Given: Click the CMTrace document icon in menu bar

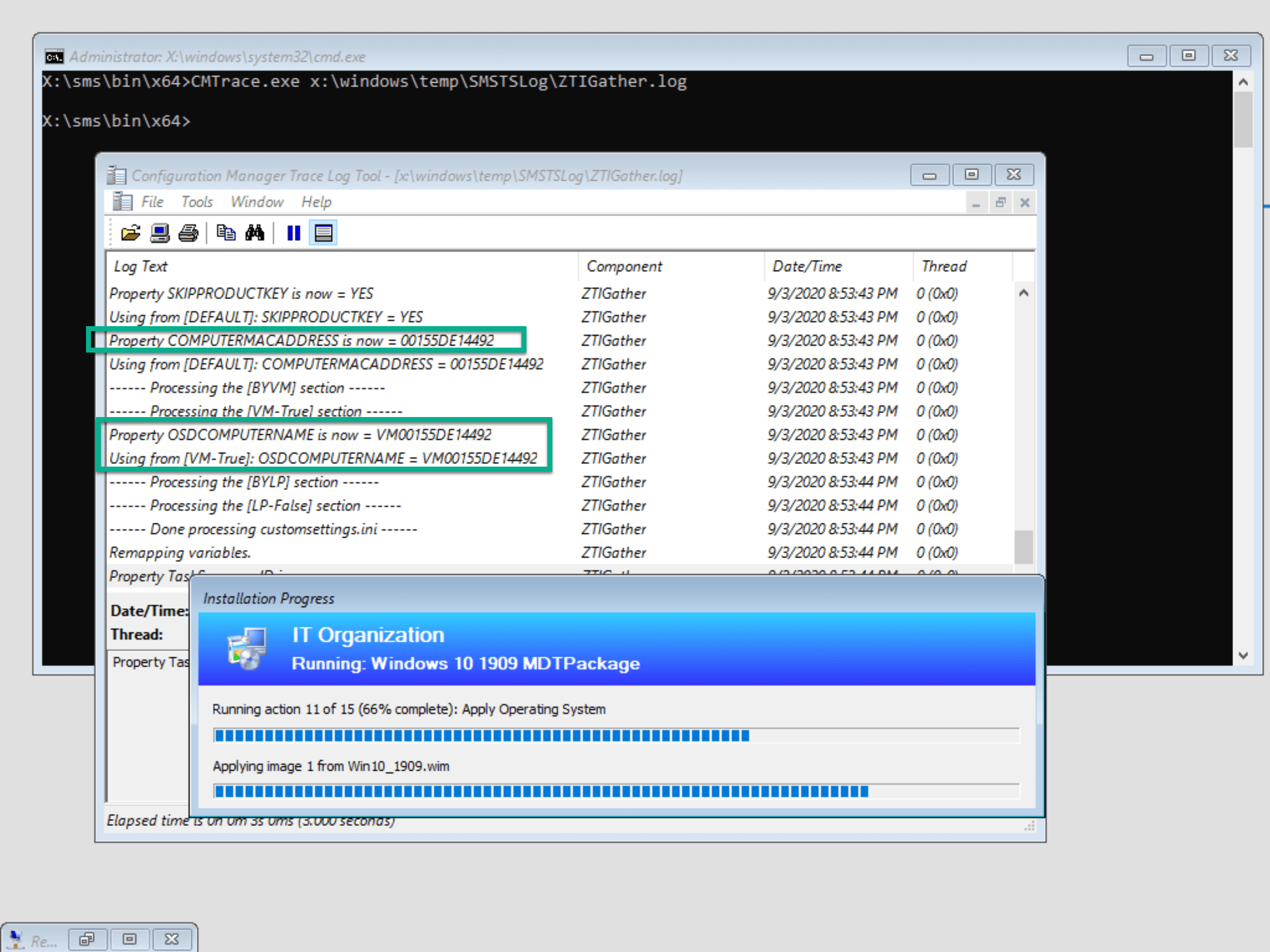Looking at the screenshot, I should [x=122, y=202].
